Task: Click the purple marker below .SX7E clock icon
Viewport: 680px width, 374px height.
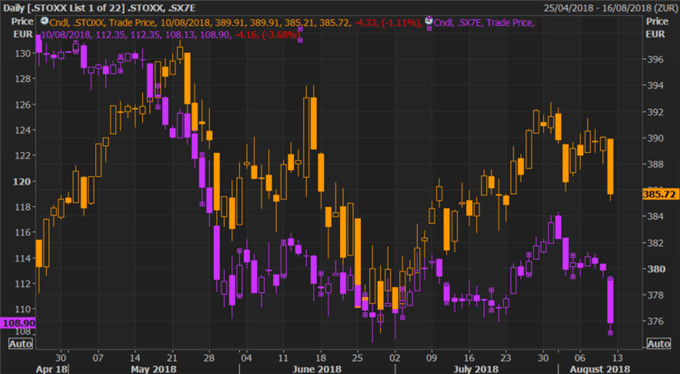Action: pos(429,29)
